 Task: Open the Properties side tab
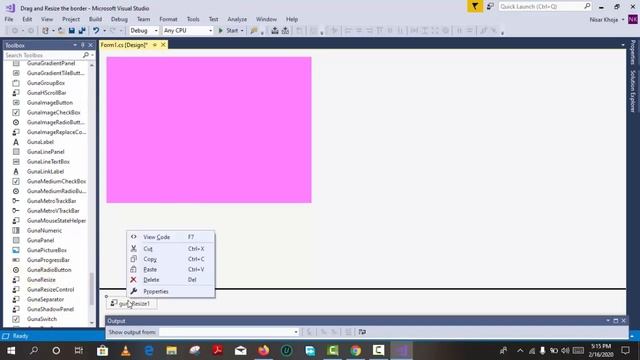(633, 52)
